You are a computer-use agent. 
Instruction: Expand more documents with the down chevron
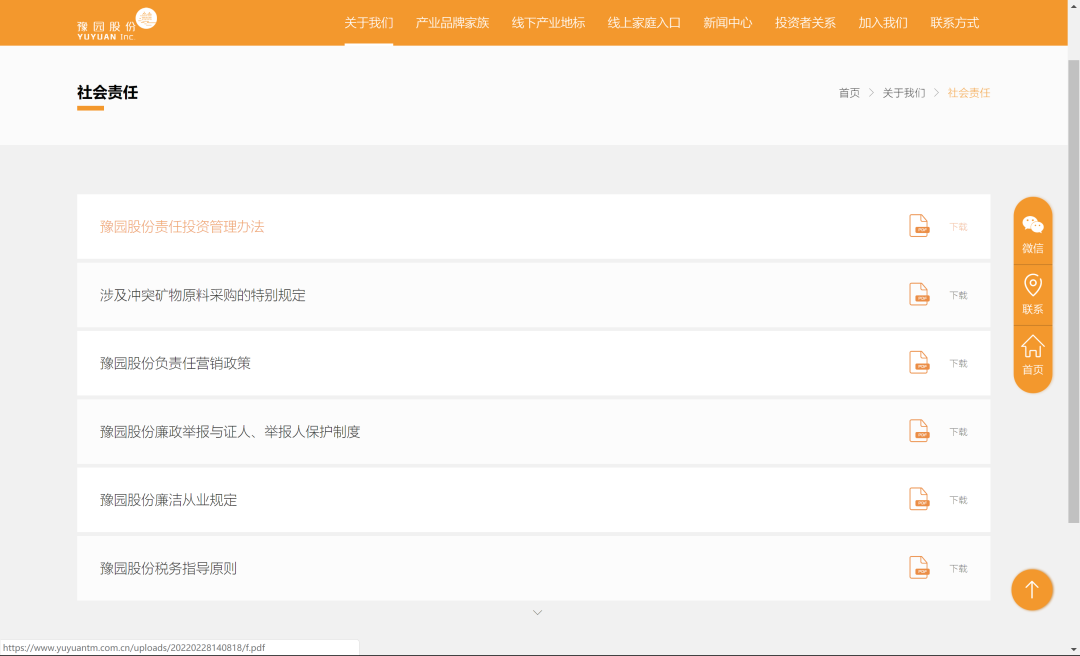tap(537, 613)
